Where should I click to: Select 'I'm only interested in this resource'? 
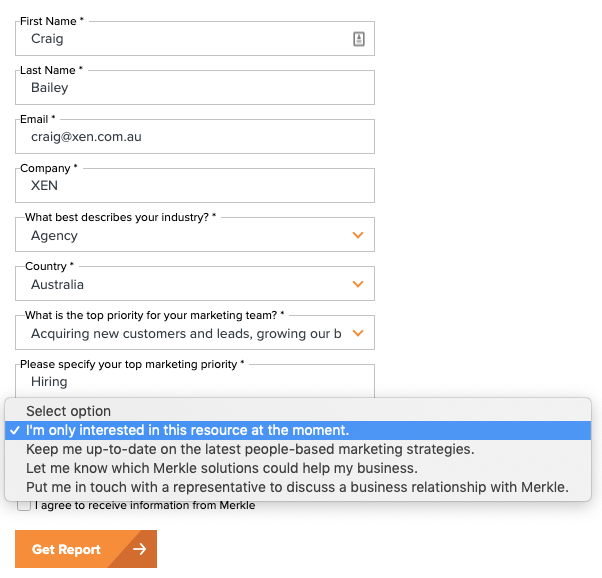pyautogui.click(x=188, y=430)
